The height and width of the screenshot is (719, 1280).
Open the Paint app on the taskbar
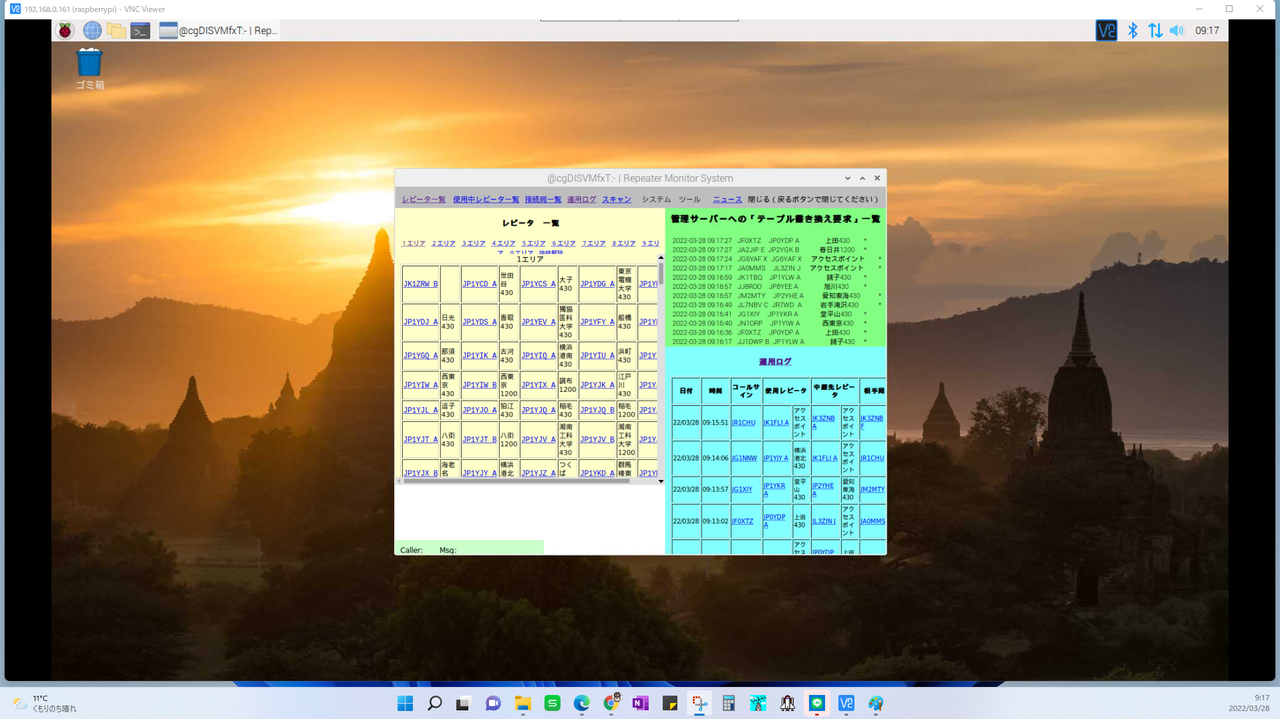[876, 703]
